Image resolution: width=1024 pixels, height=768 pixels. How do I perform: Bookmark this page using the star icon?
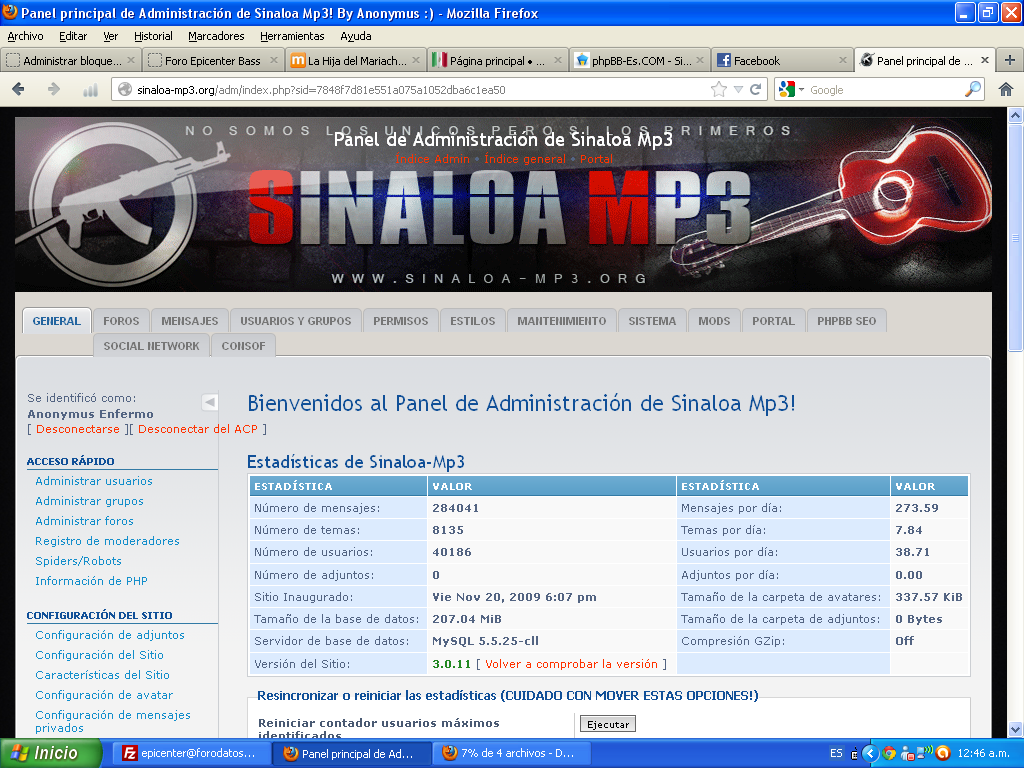tap(718, 89)
